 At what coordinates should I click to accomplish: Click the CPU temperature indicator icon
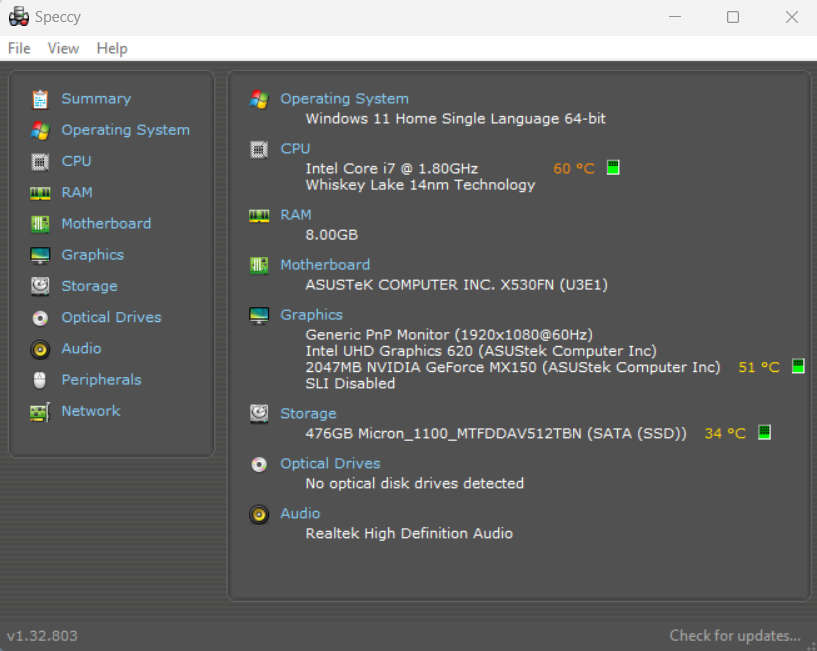(613, 168)
